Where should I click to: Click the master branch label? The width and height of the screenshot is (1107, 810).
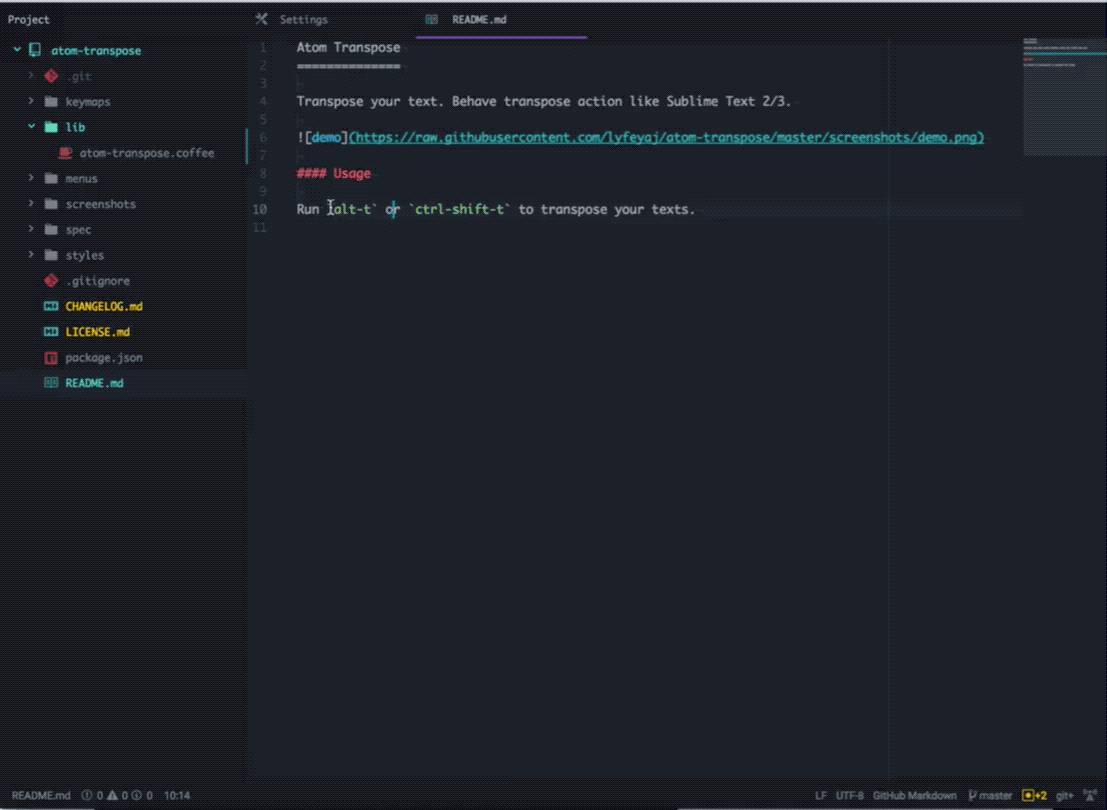[995, 795]
